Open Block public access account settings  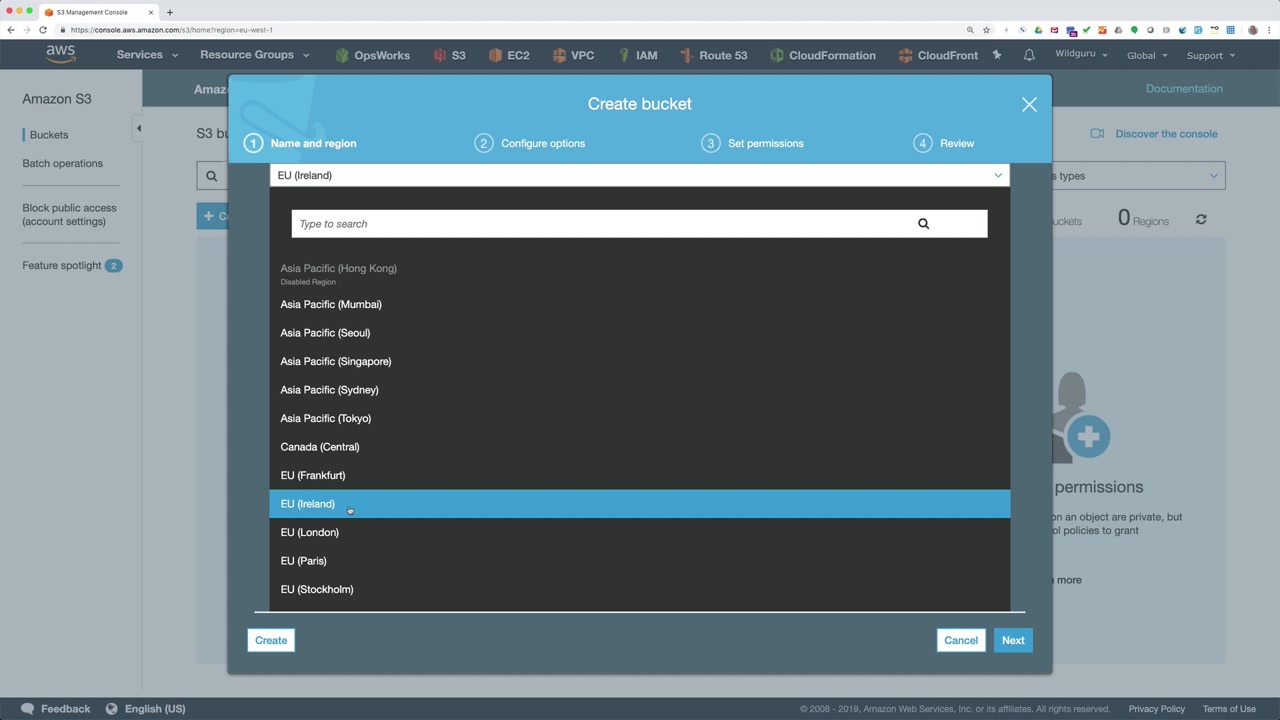pyautogui.click(x=69, y=215)
